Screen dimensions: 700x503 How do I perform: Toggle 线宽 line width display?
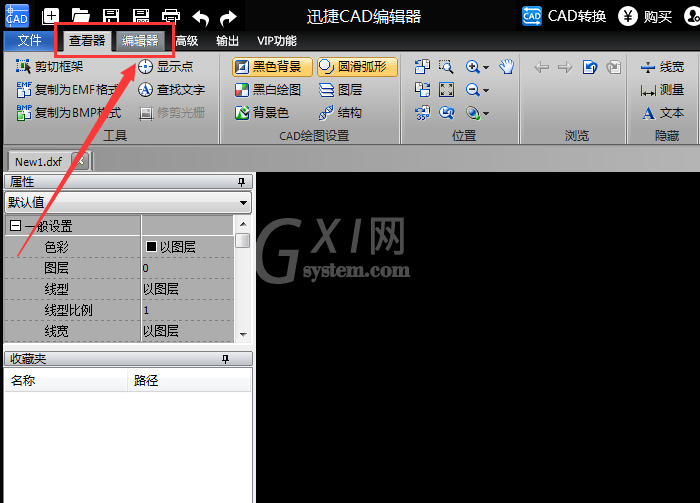pyautogui.click(x=662, y=67)
